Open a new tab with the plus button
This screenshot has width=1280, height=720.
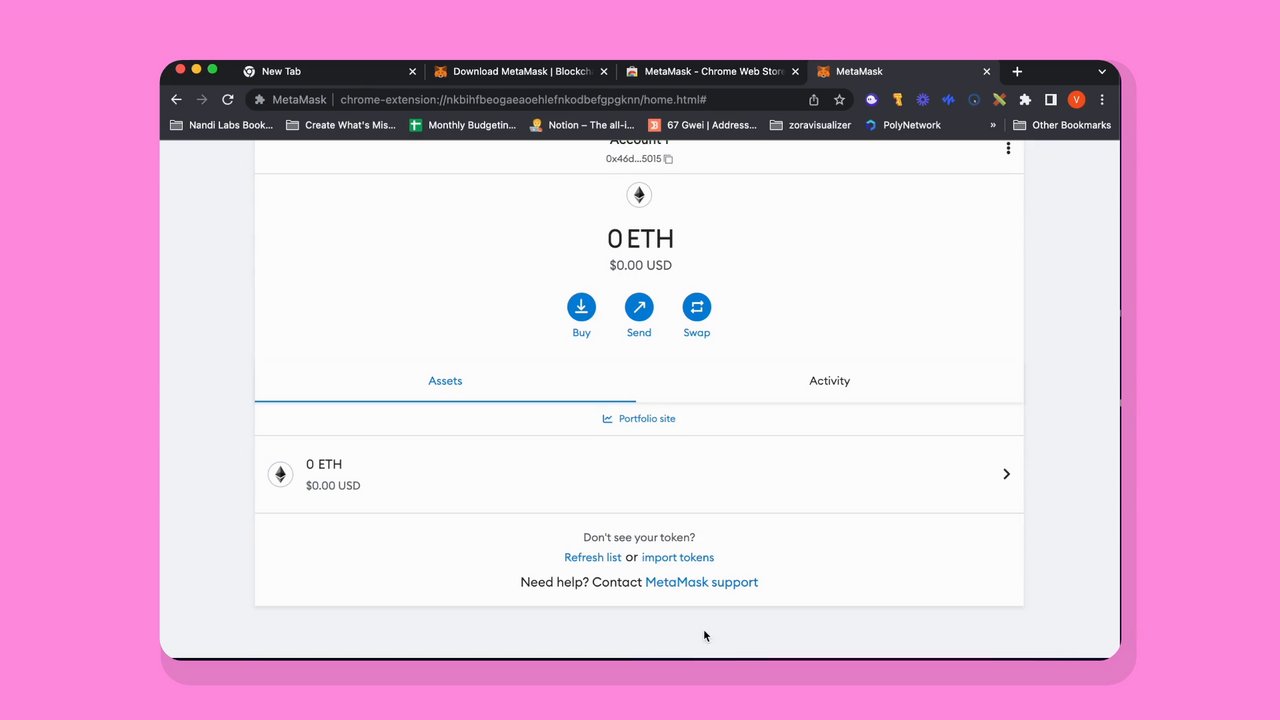click(1017, 71)
